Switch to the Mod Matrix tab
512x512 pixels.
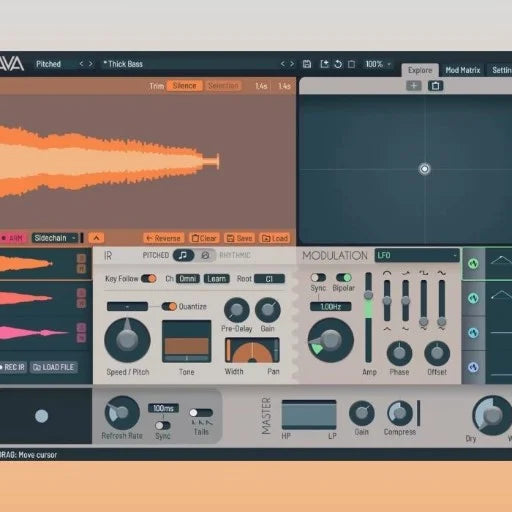click(463, 70)
